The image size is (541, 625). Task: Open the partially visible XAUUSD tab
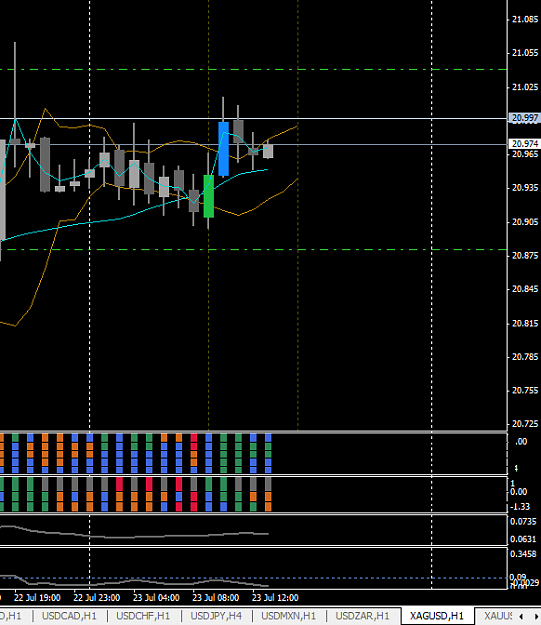point(497,616)
